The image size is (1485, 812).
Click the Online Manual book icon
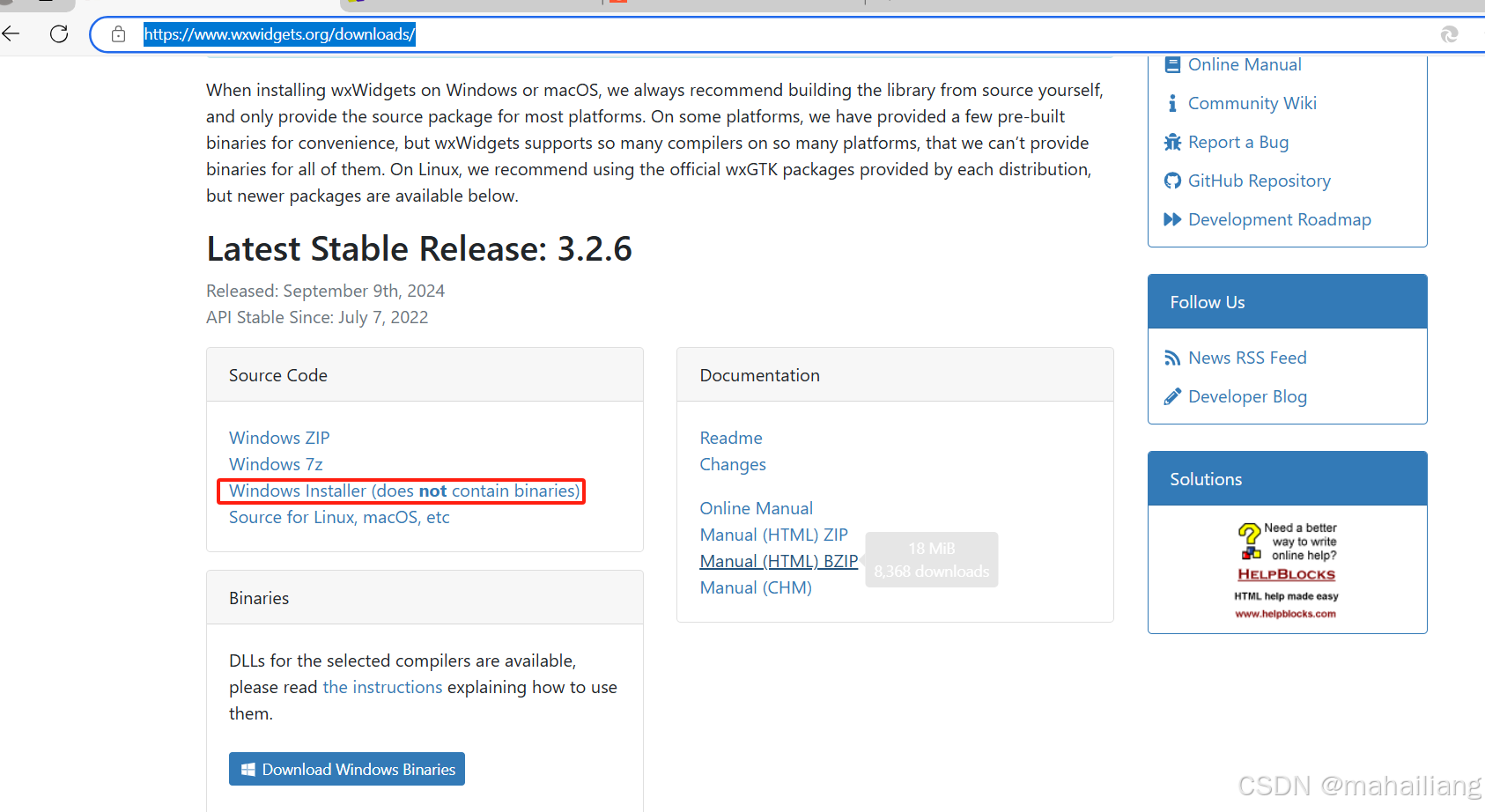(1172, 64)
